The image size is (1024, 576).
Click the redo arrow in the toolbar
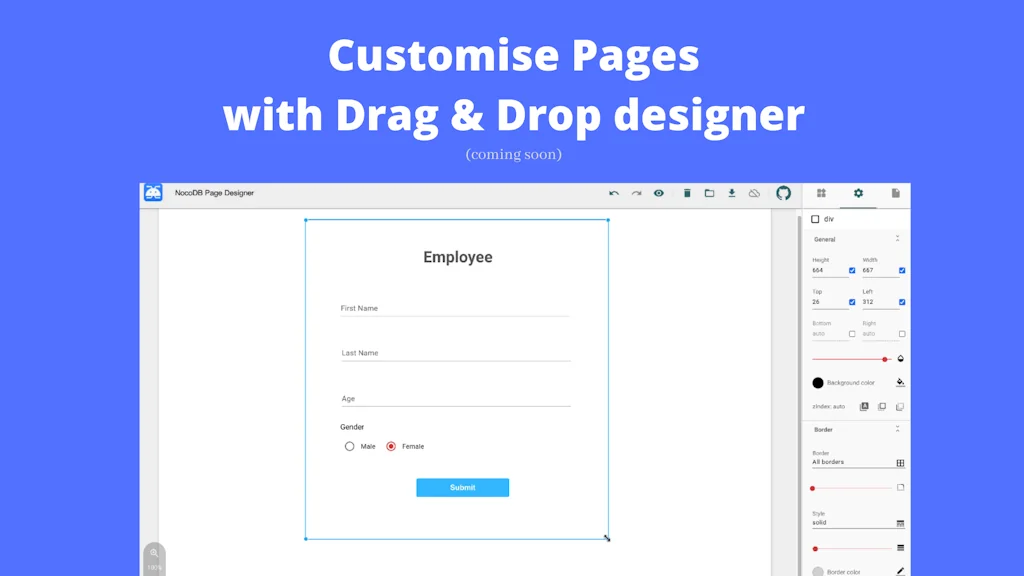pyautogui.click(x=636, y=193)
